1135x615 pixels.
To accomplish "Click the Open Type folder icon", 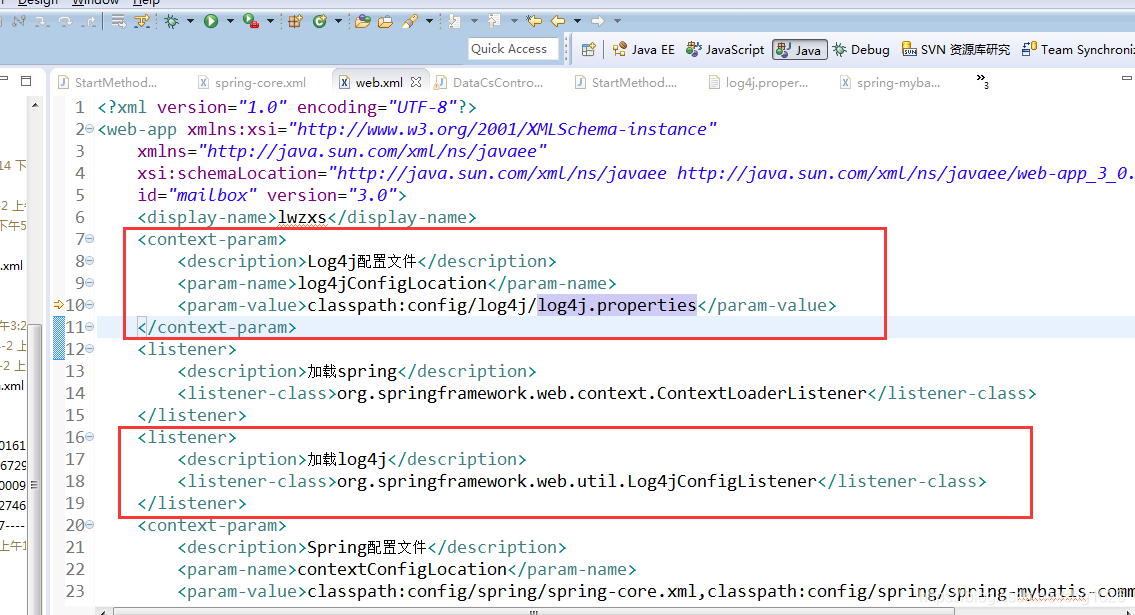I will click(x=363, y=21).
